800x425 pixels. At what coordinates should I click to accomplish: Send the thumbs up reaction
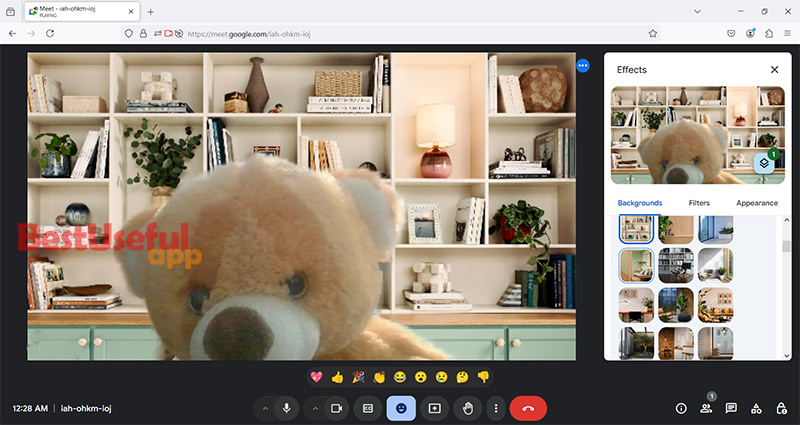337,377
